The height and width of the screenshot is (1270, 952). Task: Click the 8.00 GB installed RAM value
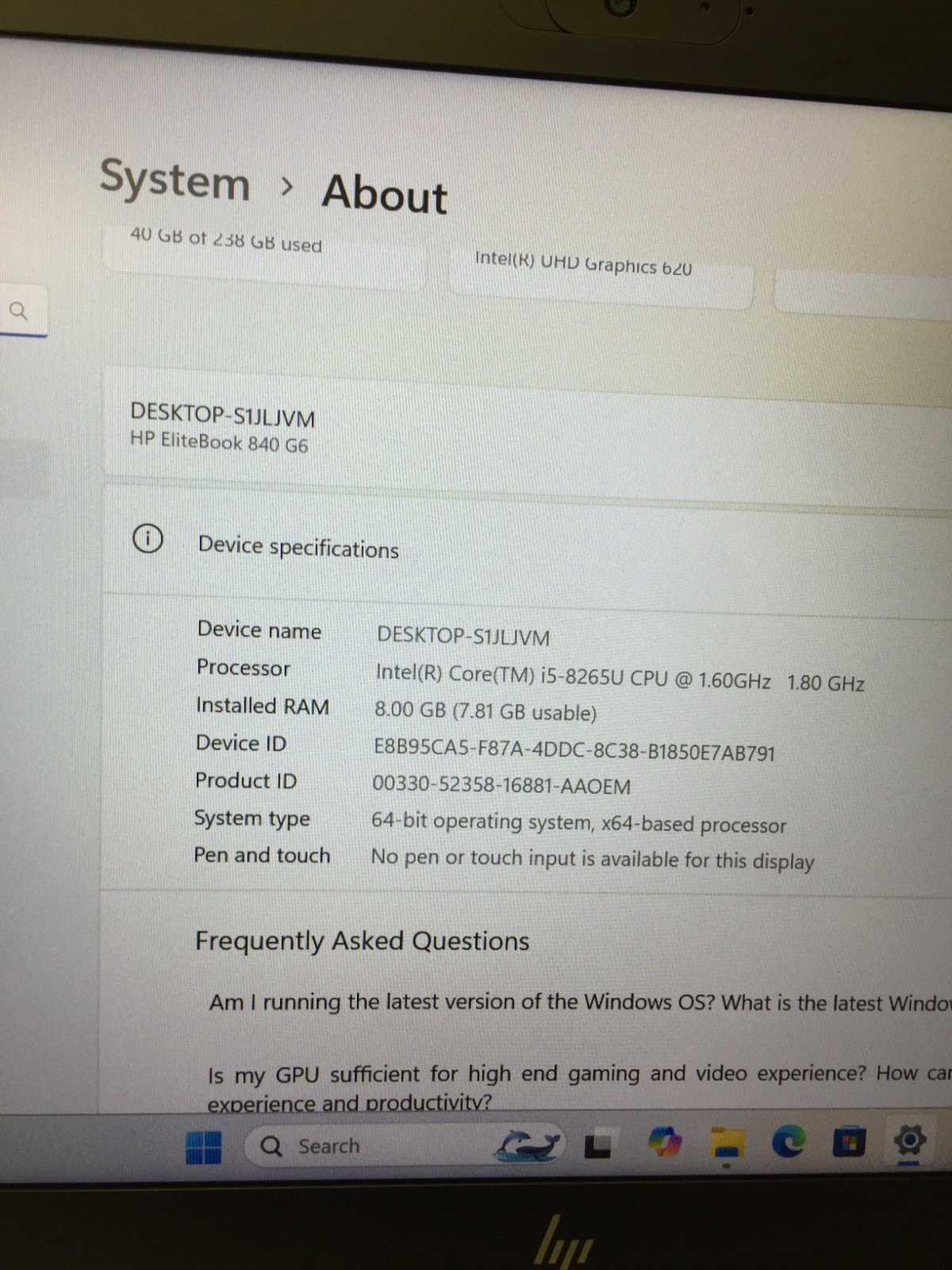point(486,711)
